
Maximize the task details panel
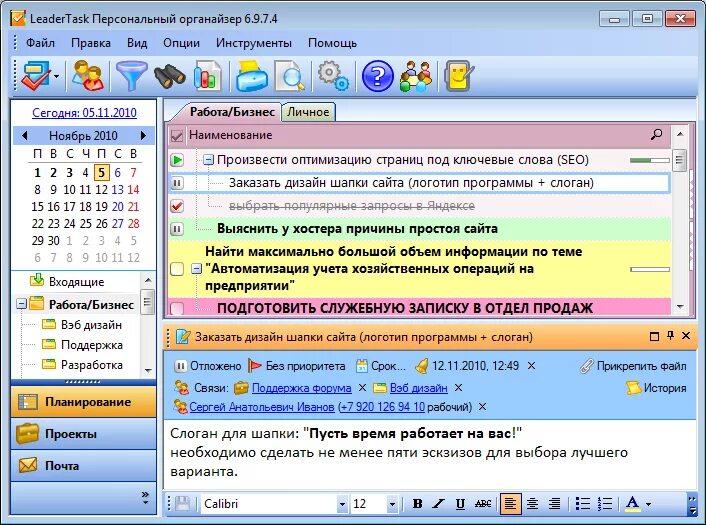(654, 336)
